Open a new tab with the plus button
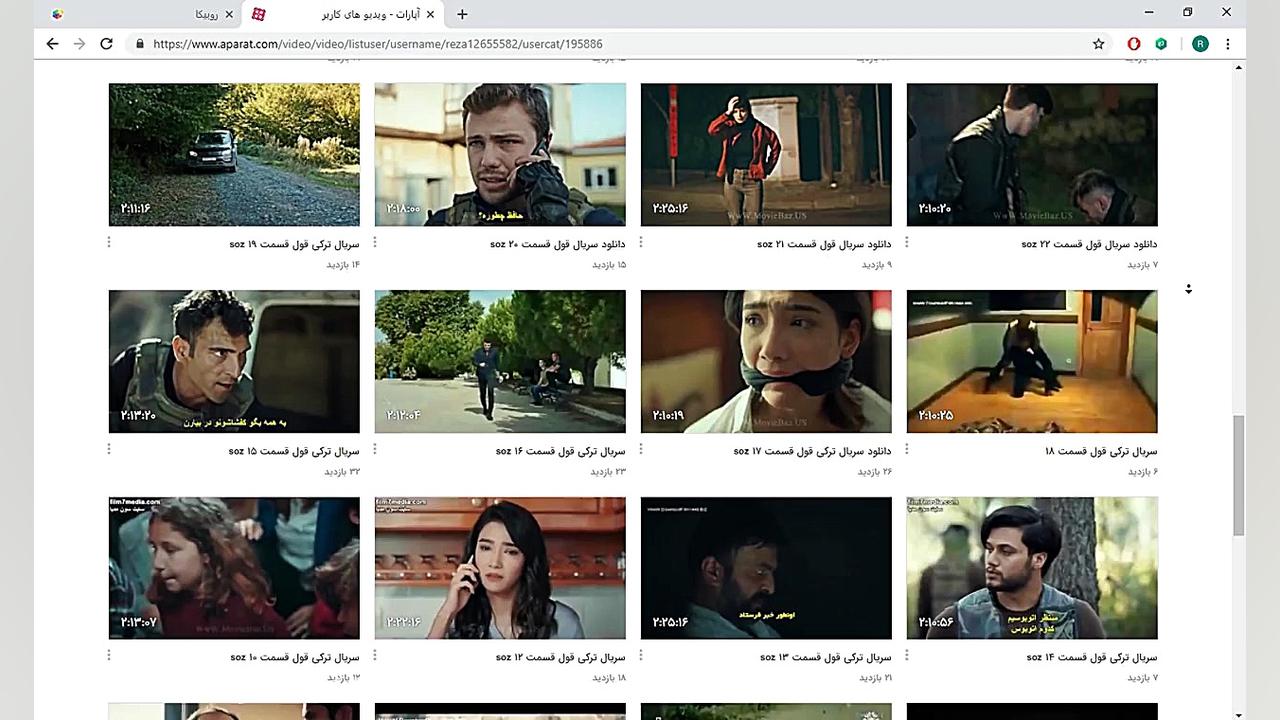The image size is (1280, 720). coord(461,14)
